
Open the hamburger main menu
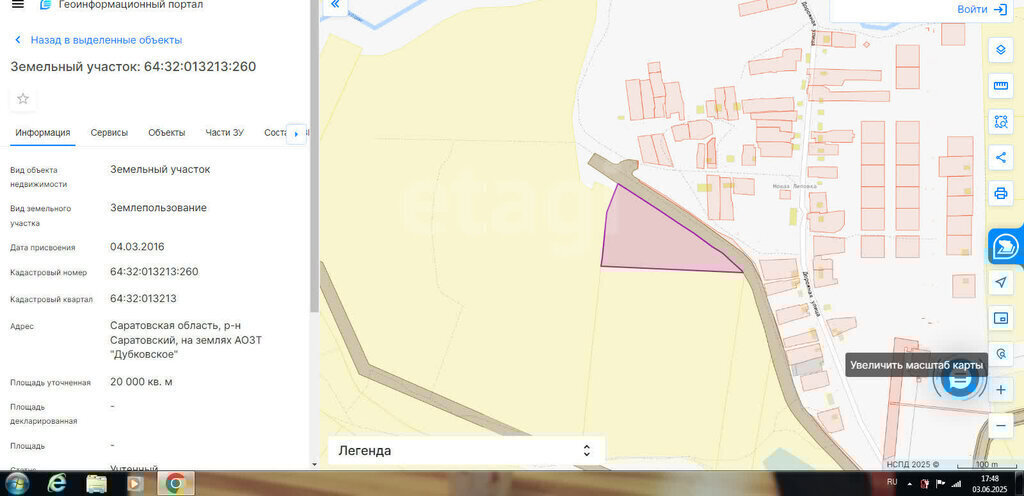pos(18,5)
